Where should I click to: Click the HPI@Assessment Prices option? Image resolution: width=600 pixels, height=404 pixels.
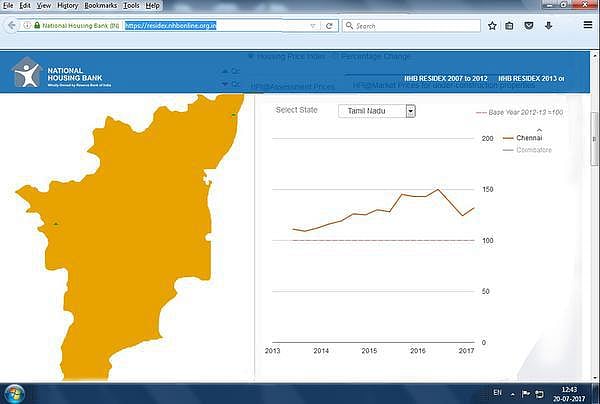pyautogui.click(x=291, y=86)
